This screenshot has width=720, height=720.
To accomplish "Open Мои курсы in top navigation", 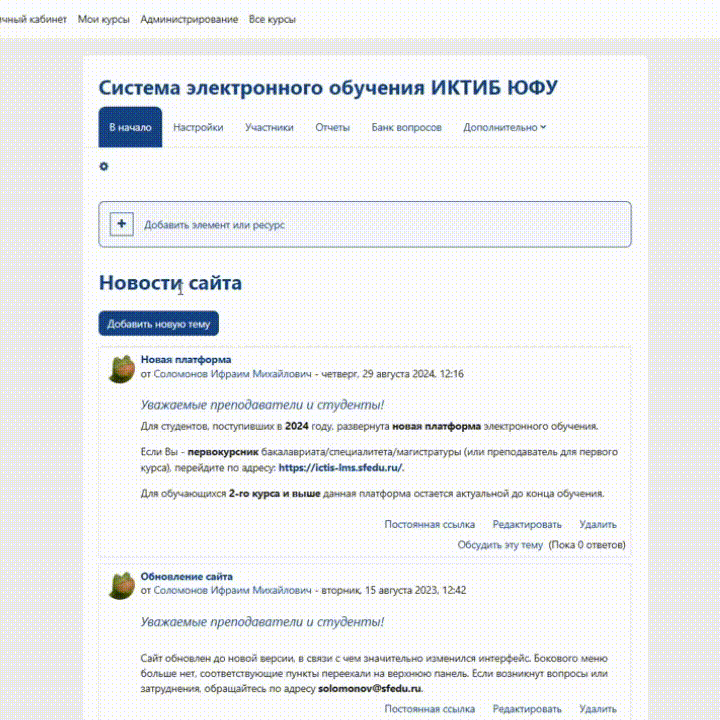I will point(104,19).
